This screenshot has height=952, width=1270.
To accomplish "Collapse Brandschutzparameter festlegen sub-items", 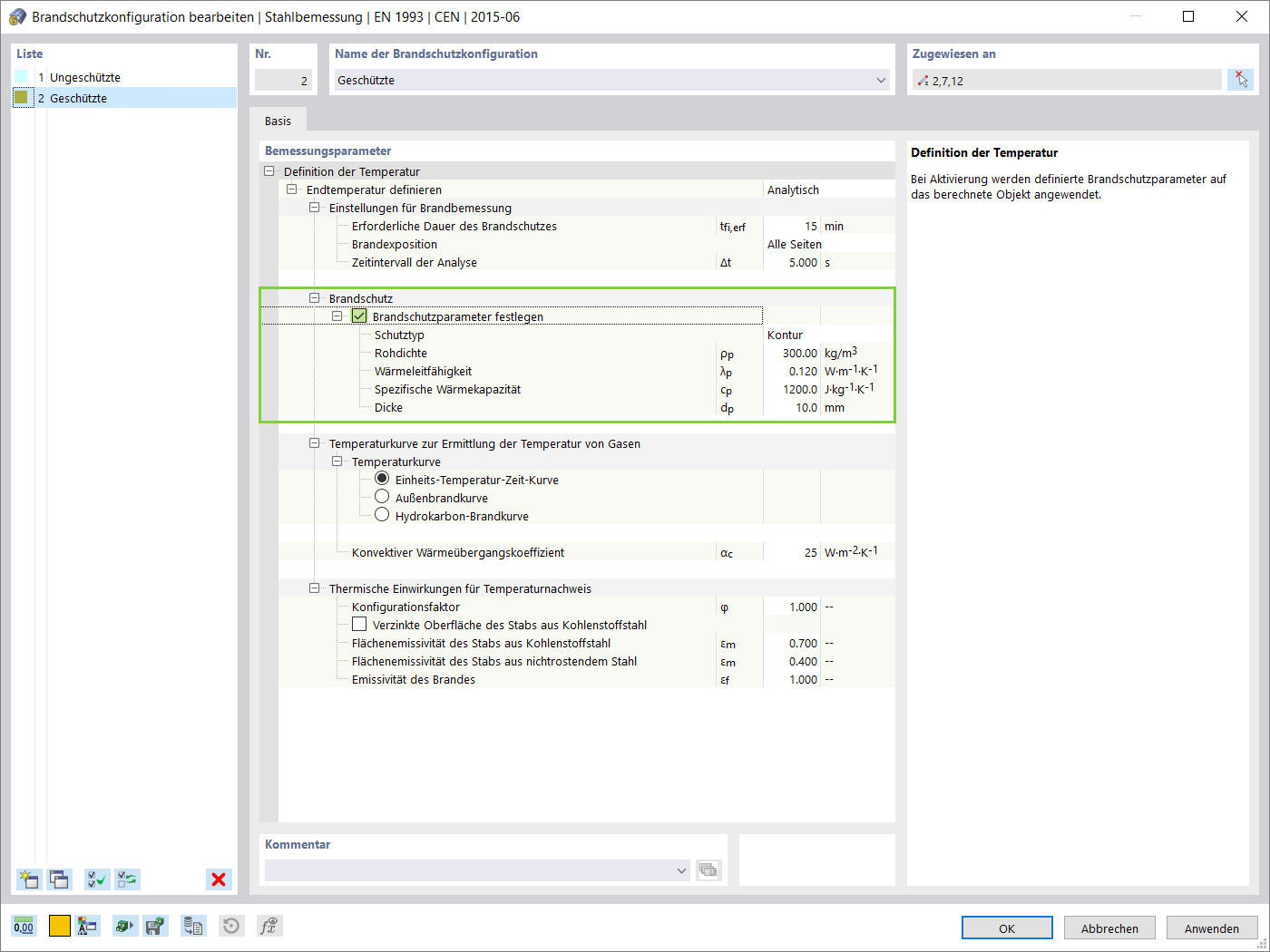I will [337, 316].
